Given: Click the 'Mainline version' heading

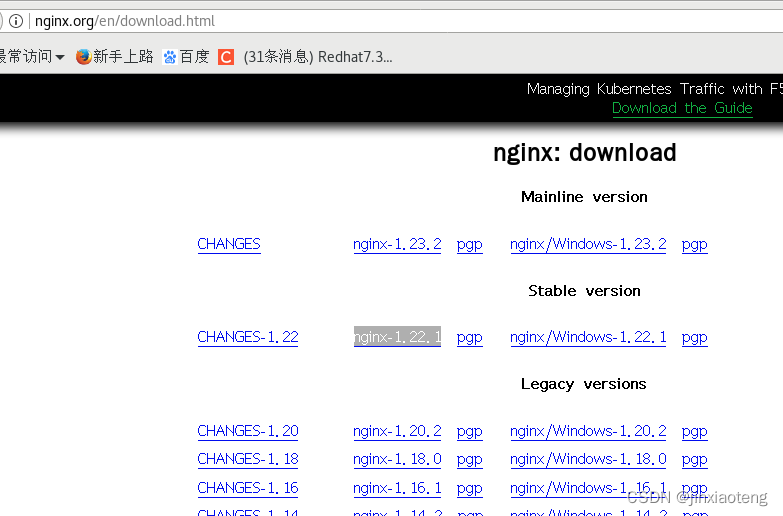Looking at the screenshot, I should [584, 197].
